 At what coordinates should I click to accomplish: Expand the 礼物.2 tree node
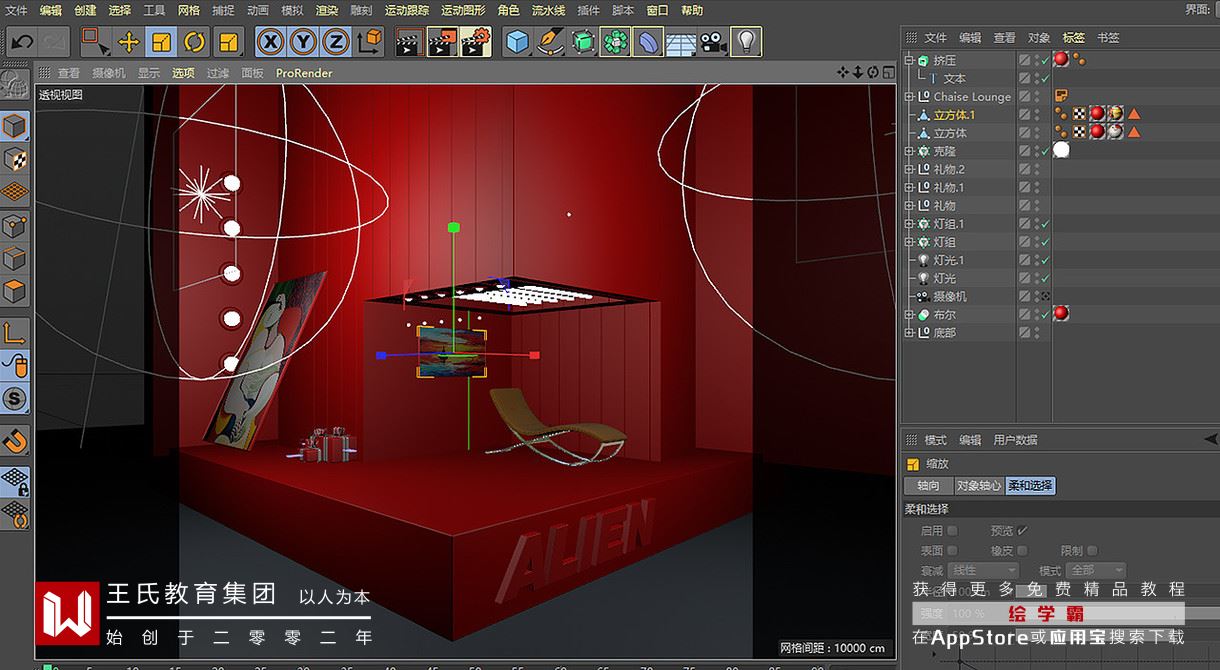909,169
